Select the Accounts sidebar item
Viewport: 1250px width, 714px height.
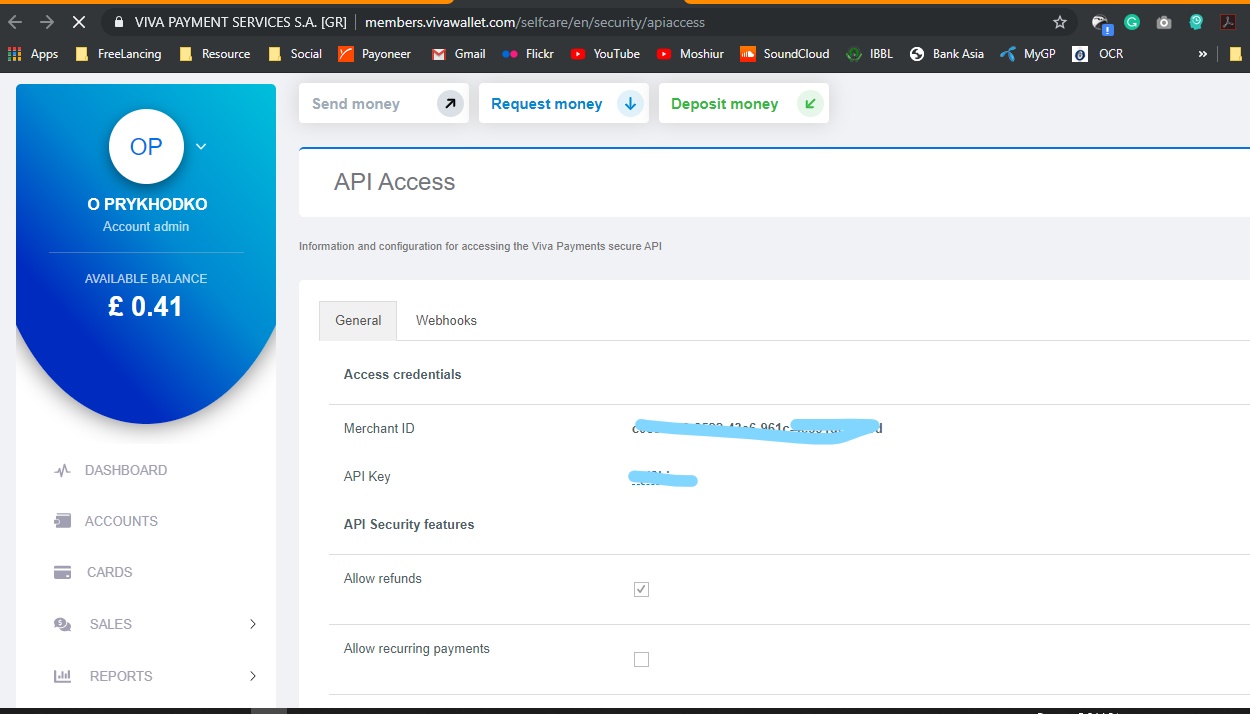[x=122, y=521]
